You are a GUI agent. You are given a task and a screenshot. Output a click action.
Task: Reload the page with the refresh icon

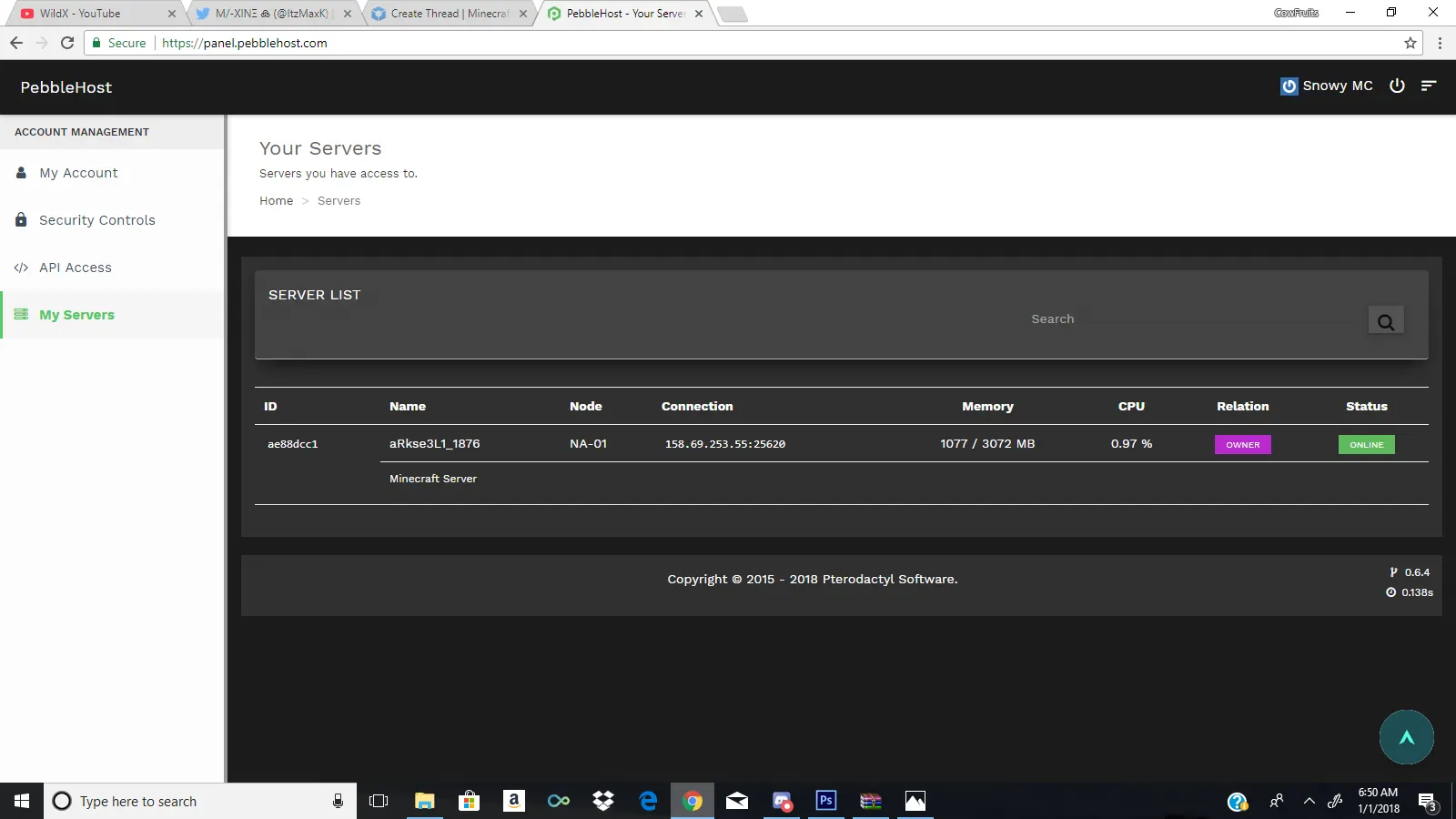67,43
